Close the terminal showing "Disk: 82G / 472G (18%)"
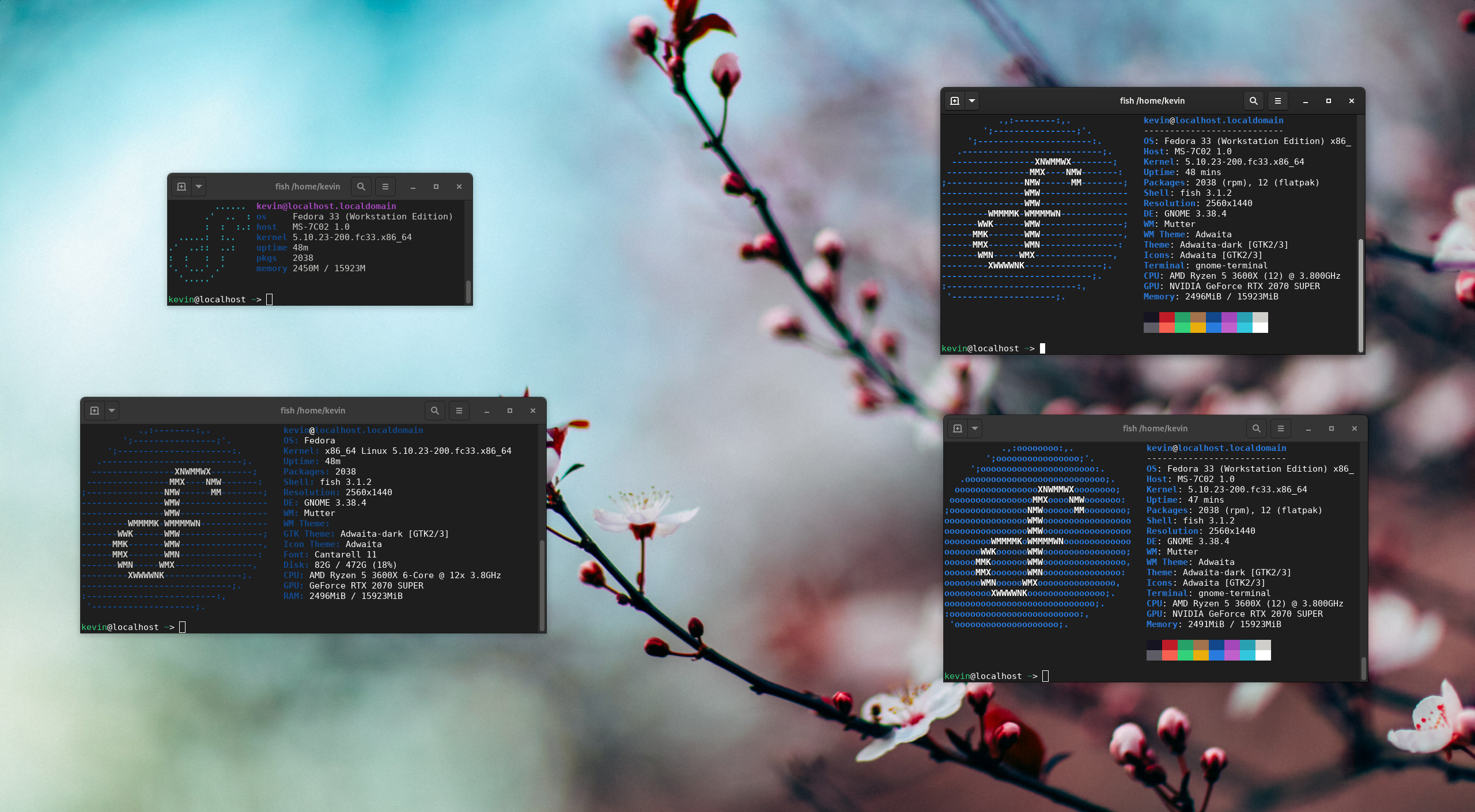1475x812 pixels. [x=533, y=411]
